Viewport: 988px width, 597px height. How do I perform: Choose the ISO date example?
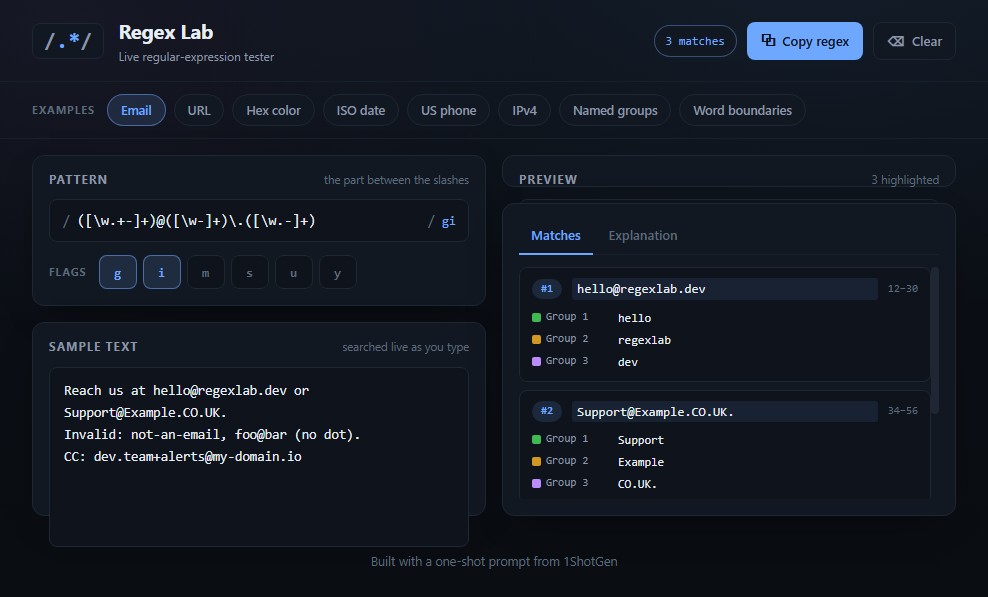pos(360,110)
